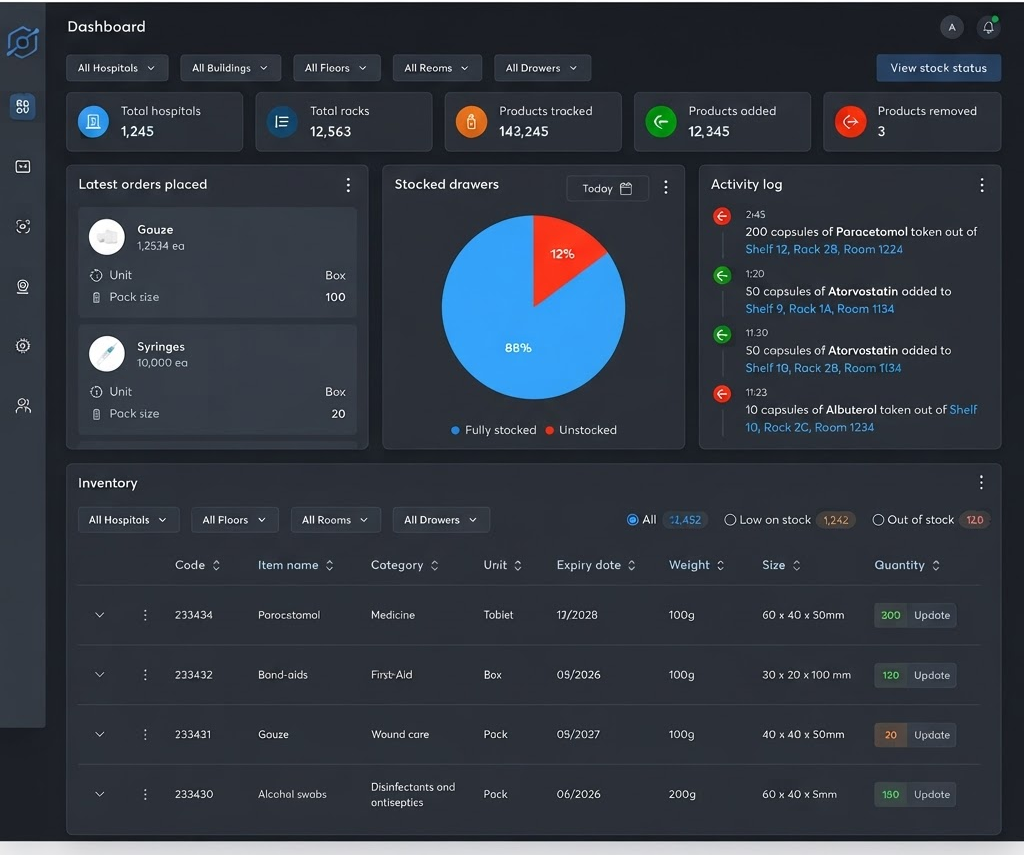Viewport: 1024px width, 855px height.
Task: Open row menu for item 233432
Action: pos(145,675)
